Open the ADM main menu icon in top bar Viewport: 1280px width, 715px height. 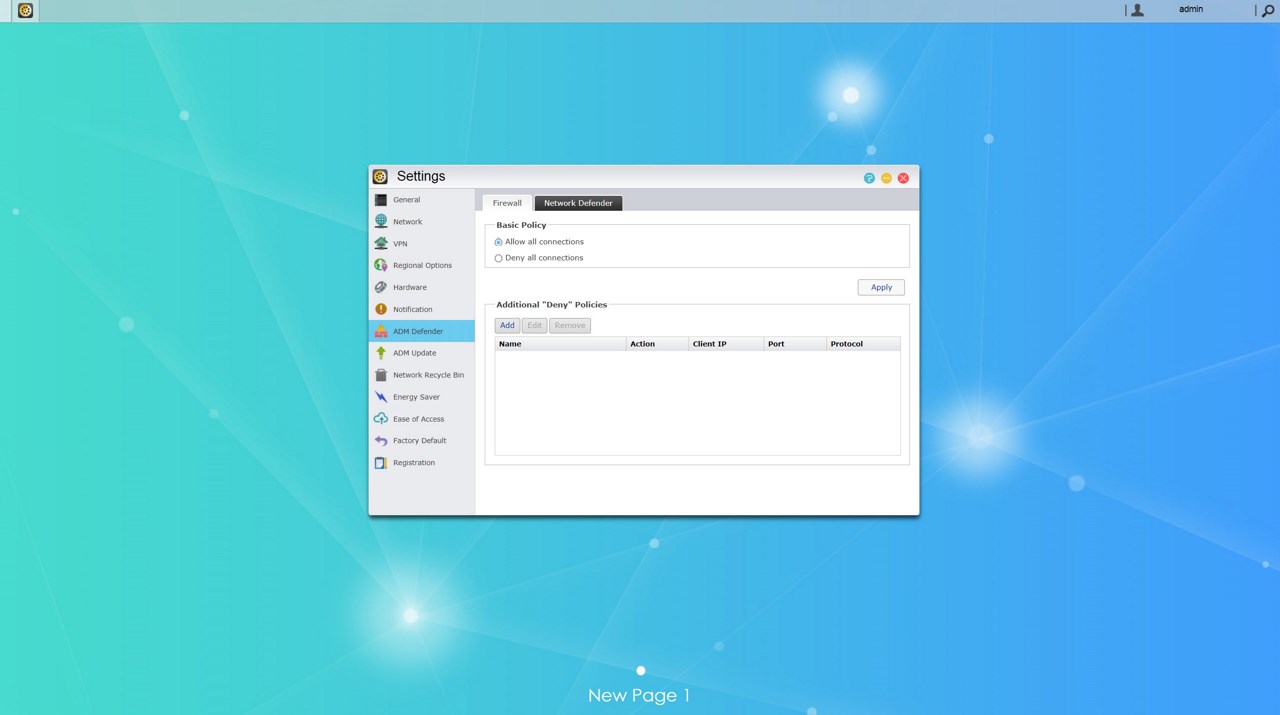click(x=25, y=10)
